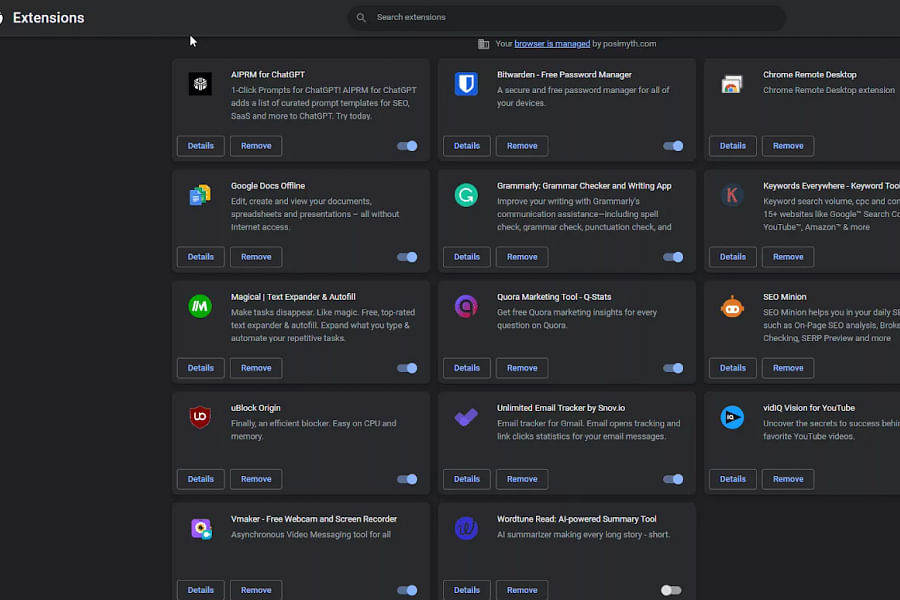
Task: Click the Wordtune Read extension icon
Action: (466, 528)
